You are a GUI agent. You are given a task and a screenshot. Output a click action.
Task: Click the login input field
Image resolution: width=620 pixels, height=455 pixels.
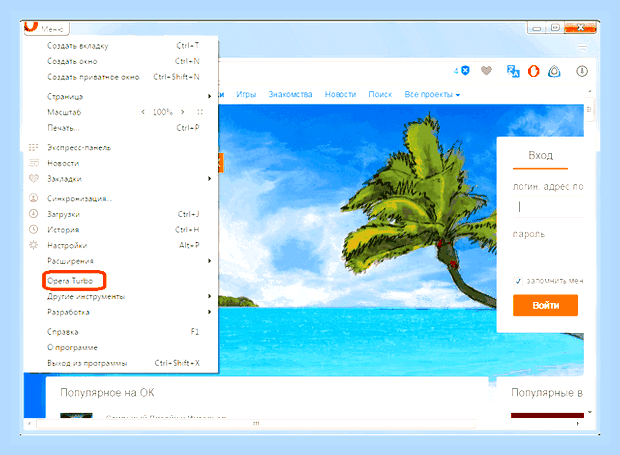click(x=548, y=206)
